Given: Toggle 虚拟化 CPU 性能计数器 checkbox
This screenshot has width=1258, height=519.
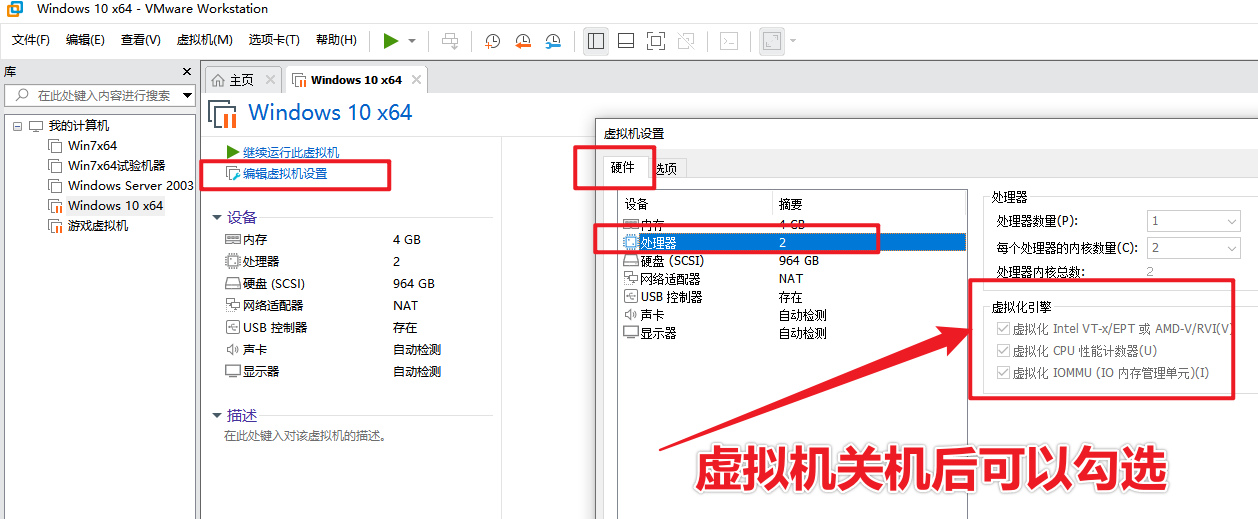Looking at the screenshot, I should tap(1003, 351).
